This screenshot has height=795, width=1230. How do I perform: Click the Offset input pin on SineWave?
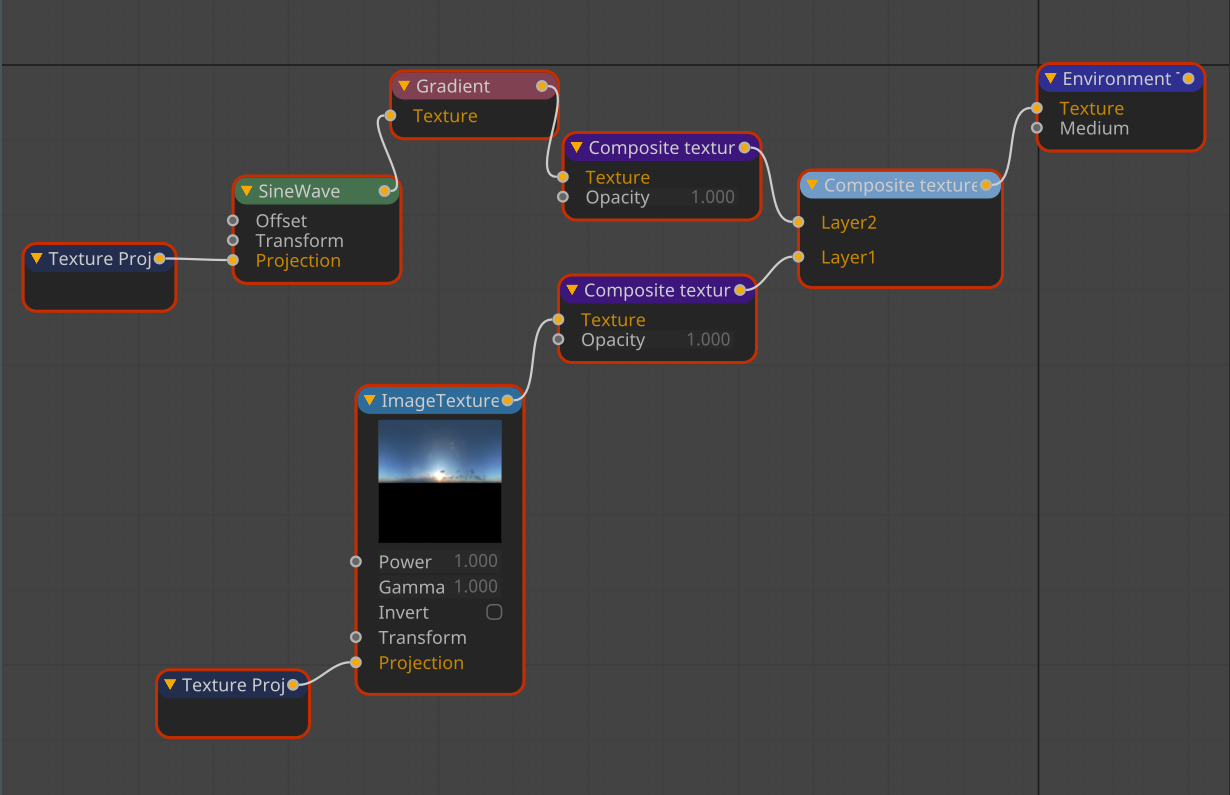[233, 221]
